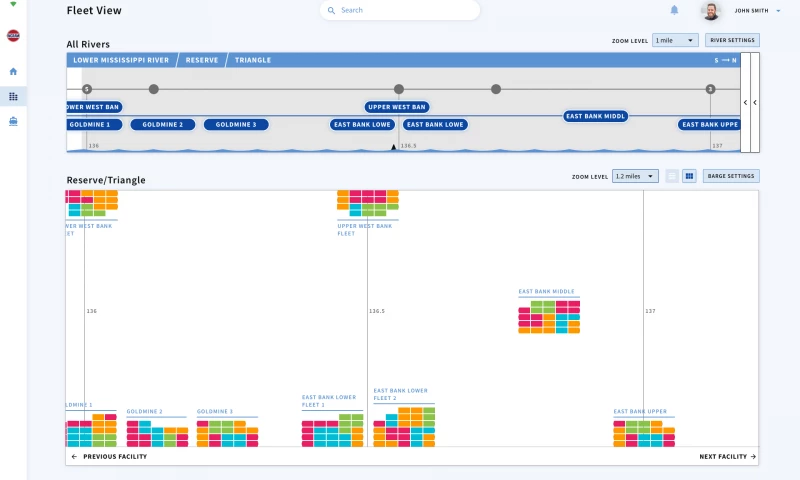Go to Next Facility
The height and width of the screenshot is (480, 800).
(727, 456)
